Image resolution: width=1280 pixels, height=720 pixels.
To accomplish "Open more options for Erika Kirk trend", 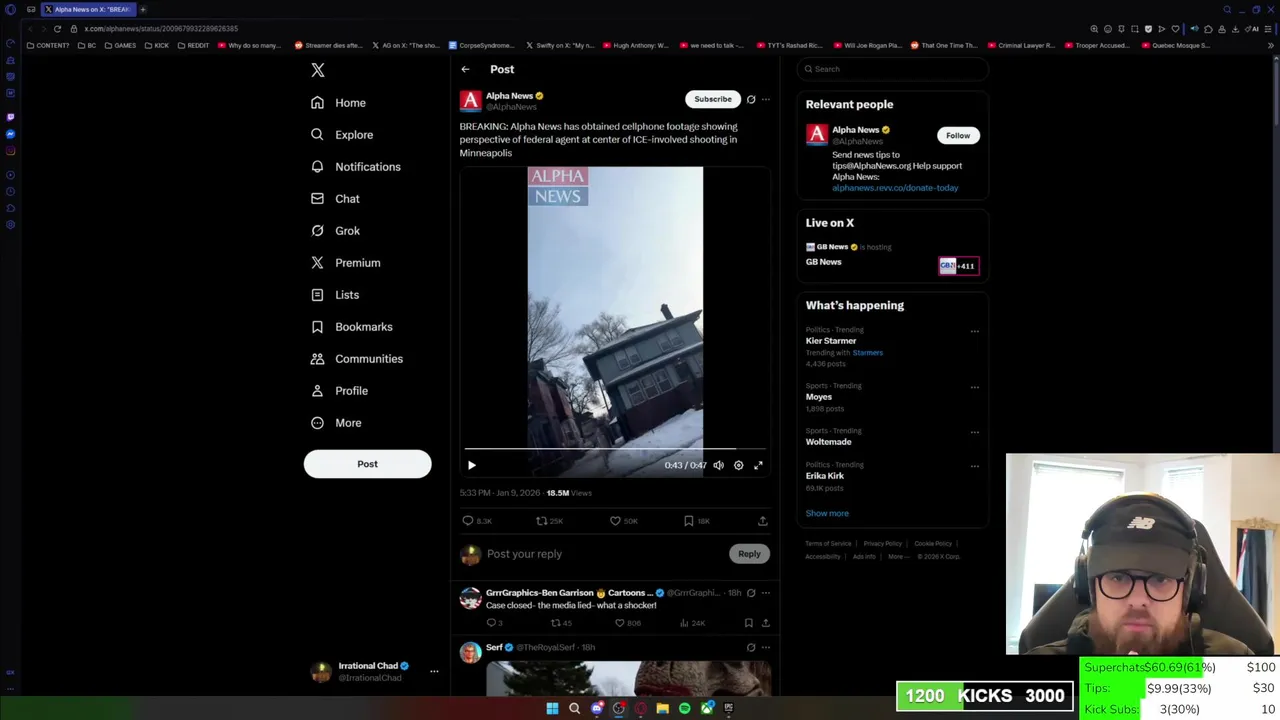I will coord(974,466).
